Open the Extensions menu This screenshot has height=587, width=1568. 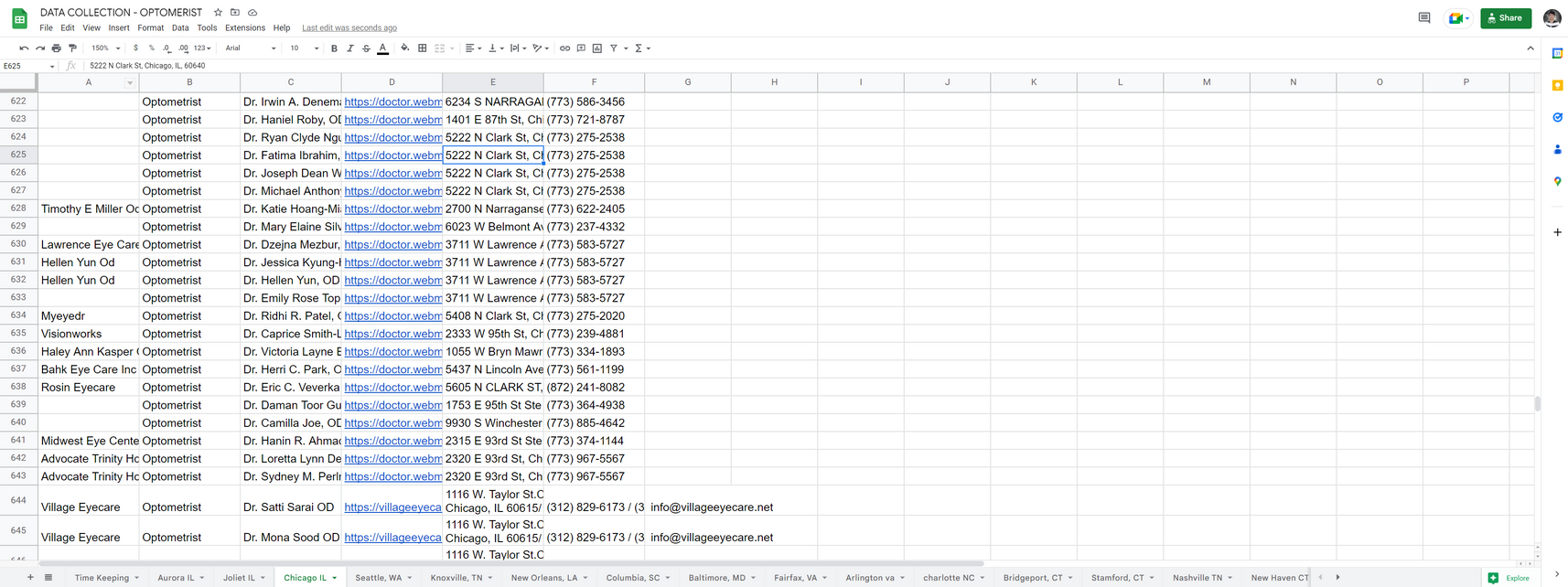point(245,28)
